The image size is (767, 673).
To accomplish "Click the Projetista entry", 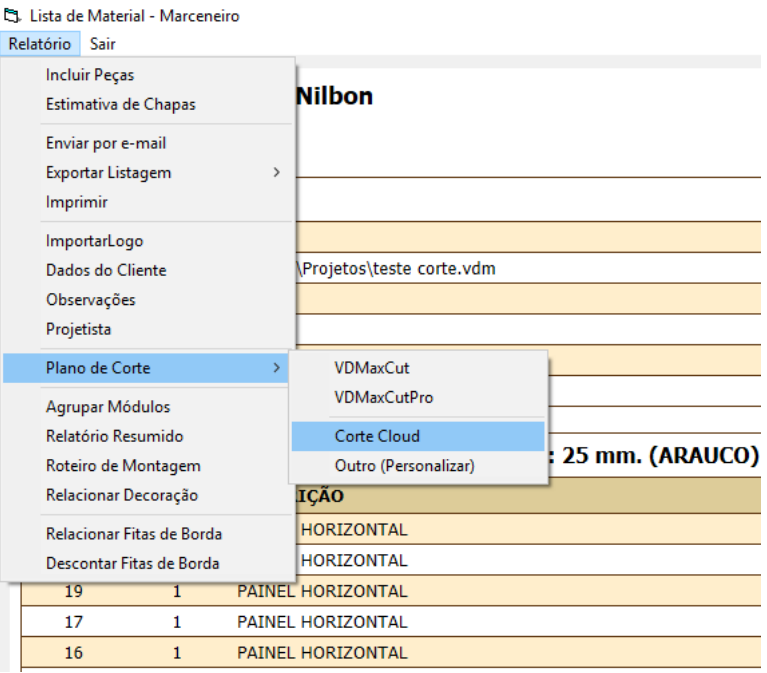I will pyautogui.click(x=79, y=329).
